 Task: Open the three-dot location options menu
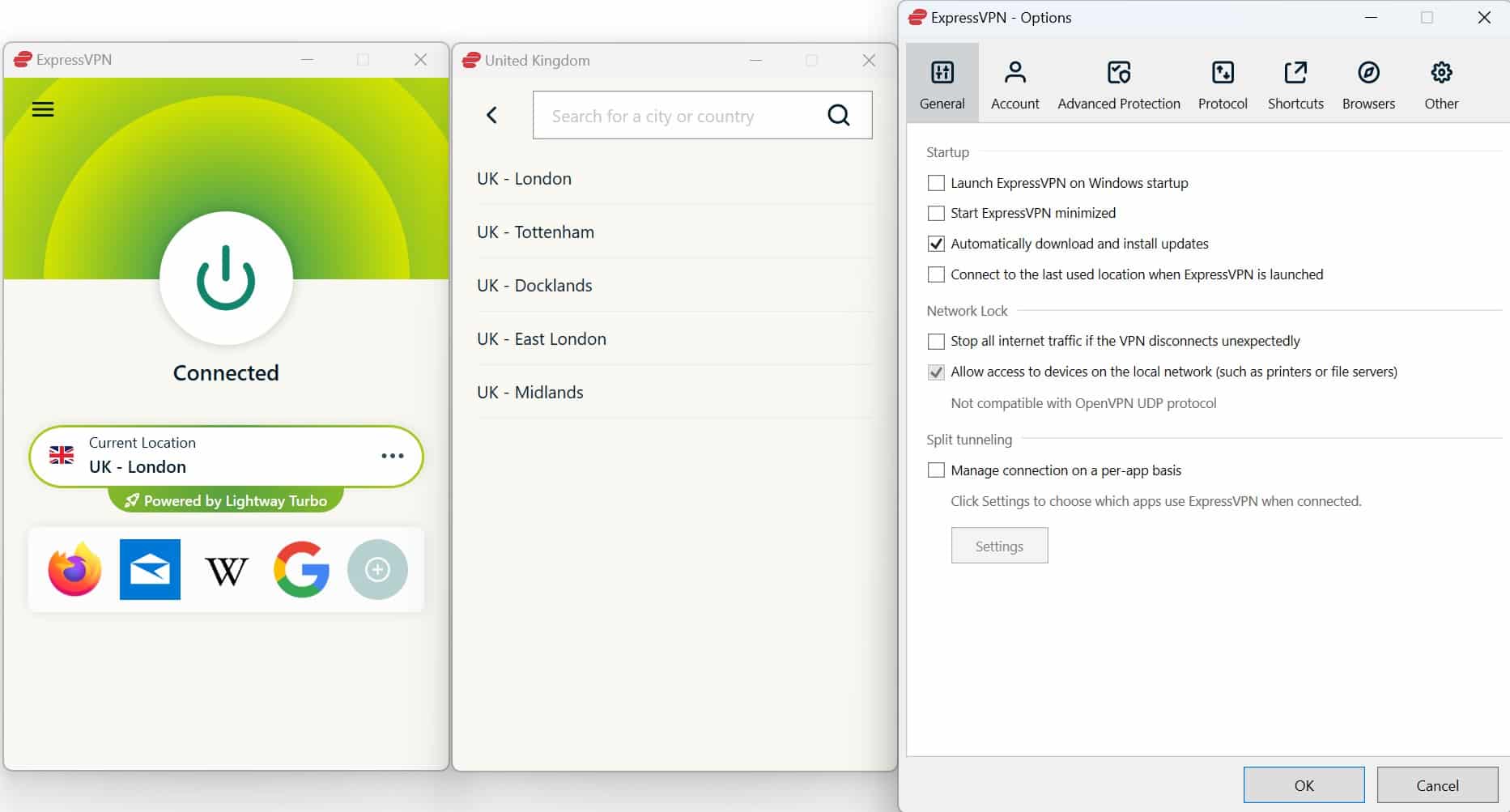coord(393,456)
